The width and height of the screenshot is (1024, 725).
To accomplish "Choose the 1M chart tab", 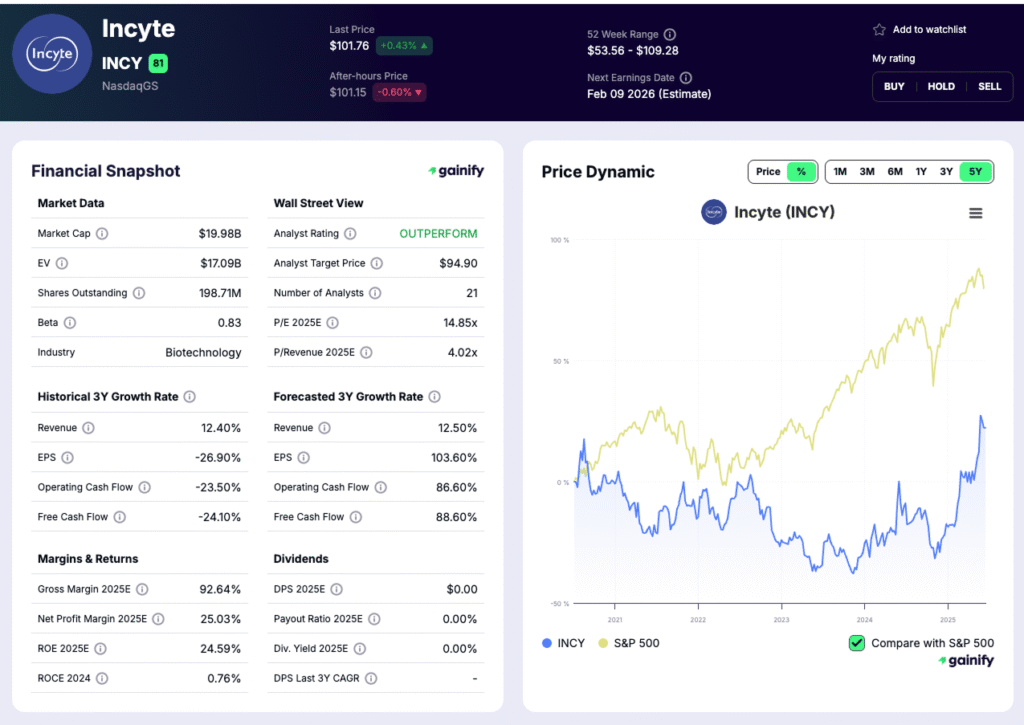I will pyautogui.click(x=840, y=171).
